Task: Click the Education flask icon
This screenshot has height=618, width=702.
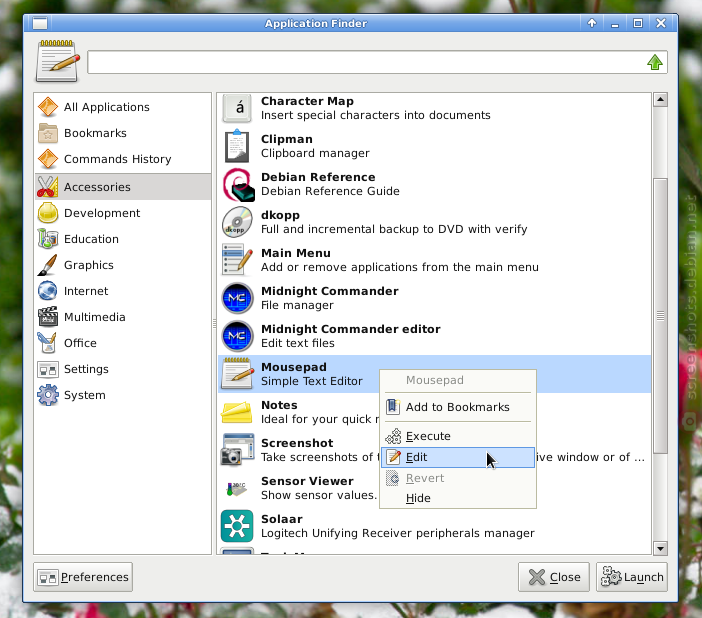Action: (x=48, y=239)
